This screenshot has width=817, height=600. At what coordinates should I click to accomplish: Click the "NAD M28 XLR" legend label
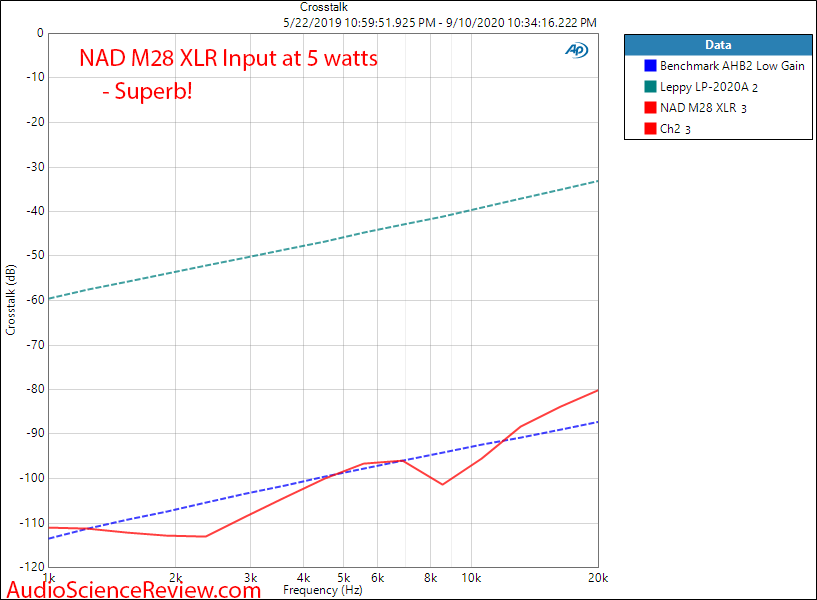tap(698, 108)
